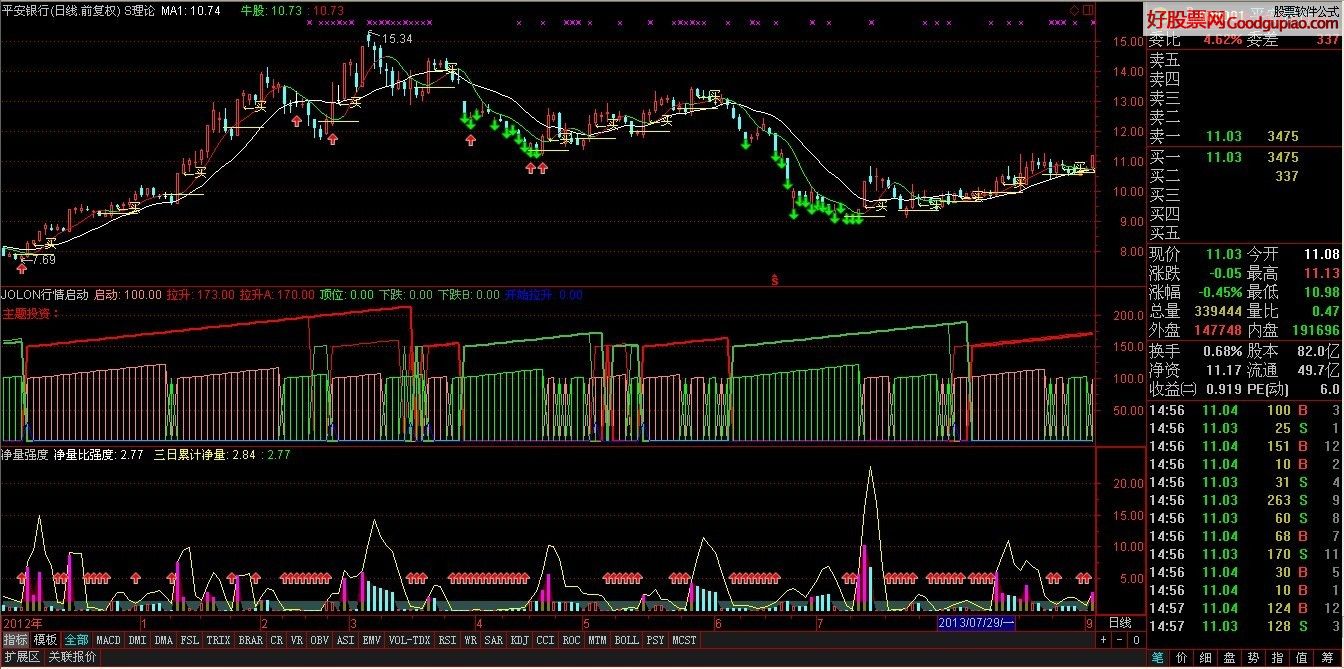This screenshot has width=1344, height=669.
Task: Load the SAR indicator
Action: click(x=494, y=639)
